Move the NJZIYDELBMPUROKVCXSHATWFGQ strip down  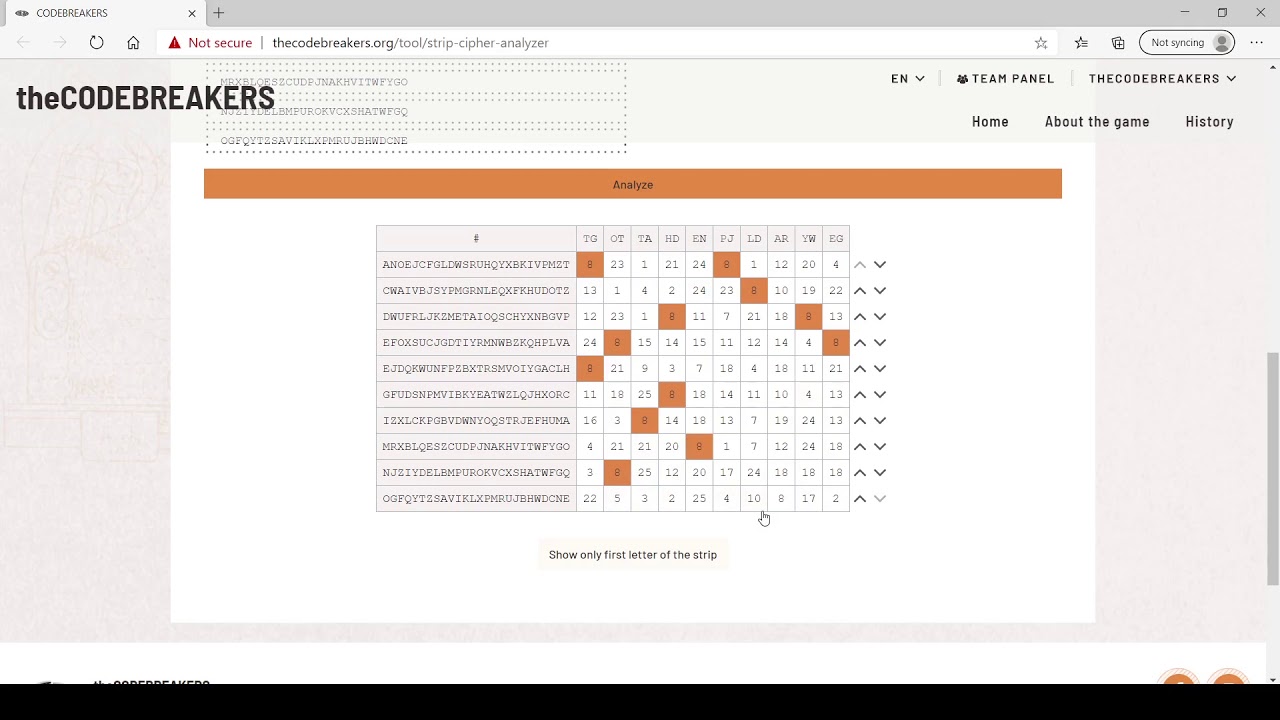(x=880, y=473)
